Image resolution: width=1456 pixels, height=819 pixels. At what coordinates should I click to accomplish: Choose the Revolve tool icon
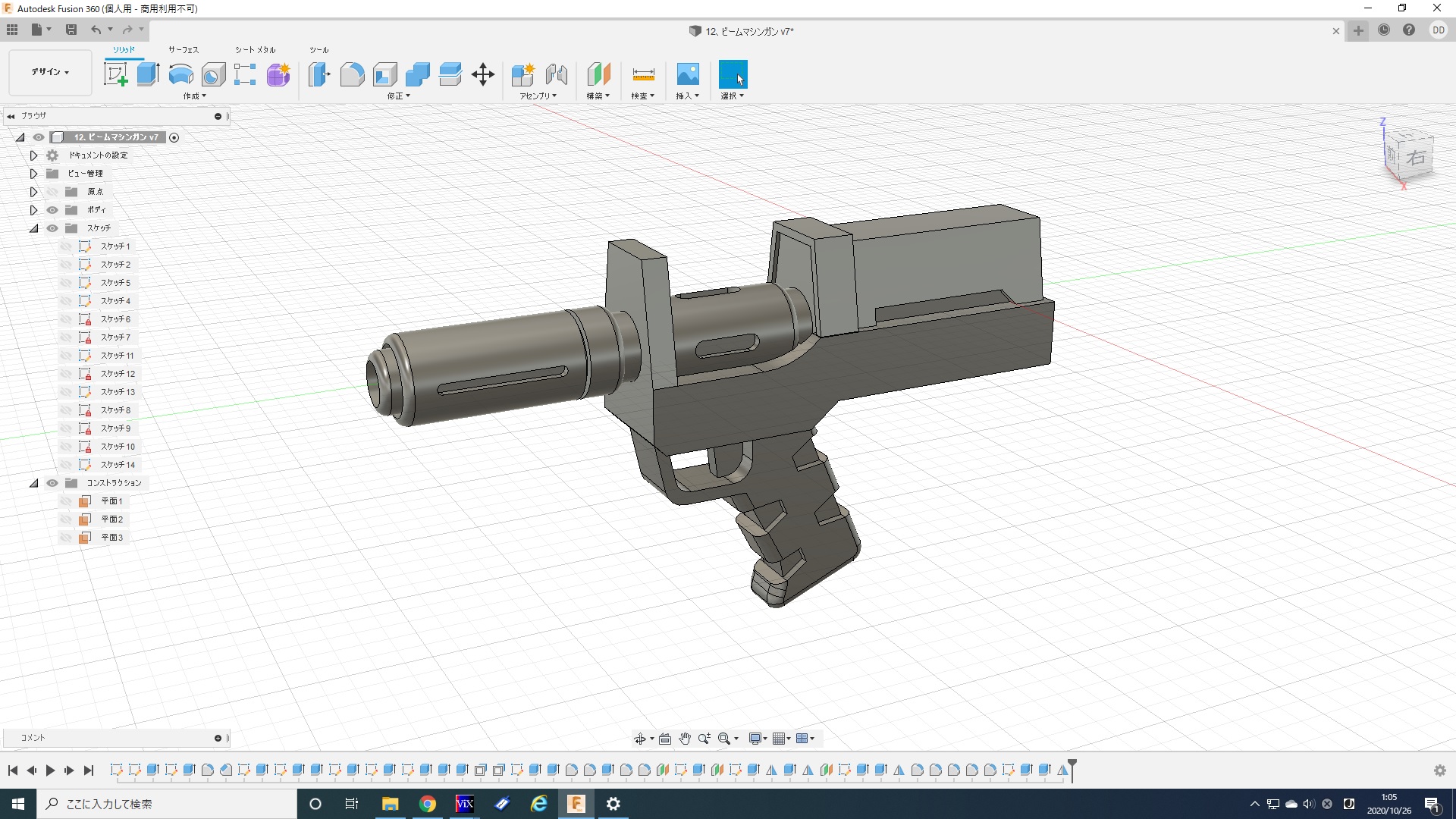(180, 74)
